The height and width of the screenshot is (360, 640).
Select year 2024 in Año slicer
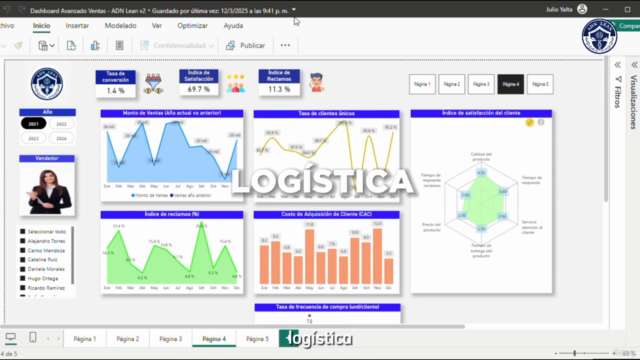61,138
